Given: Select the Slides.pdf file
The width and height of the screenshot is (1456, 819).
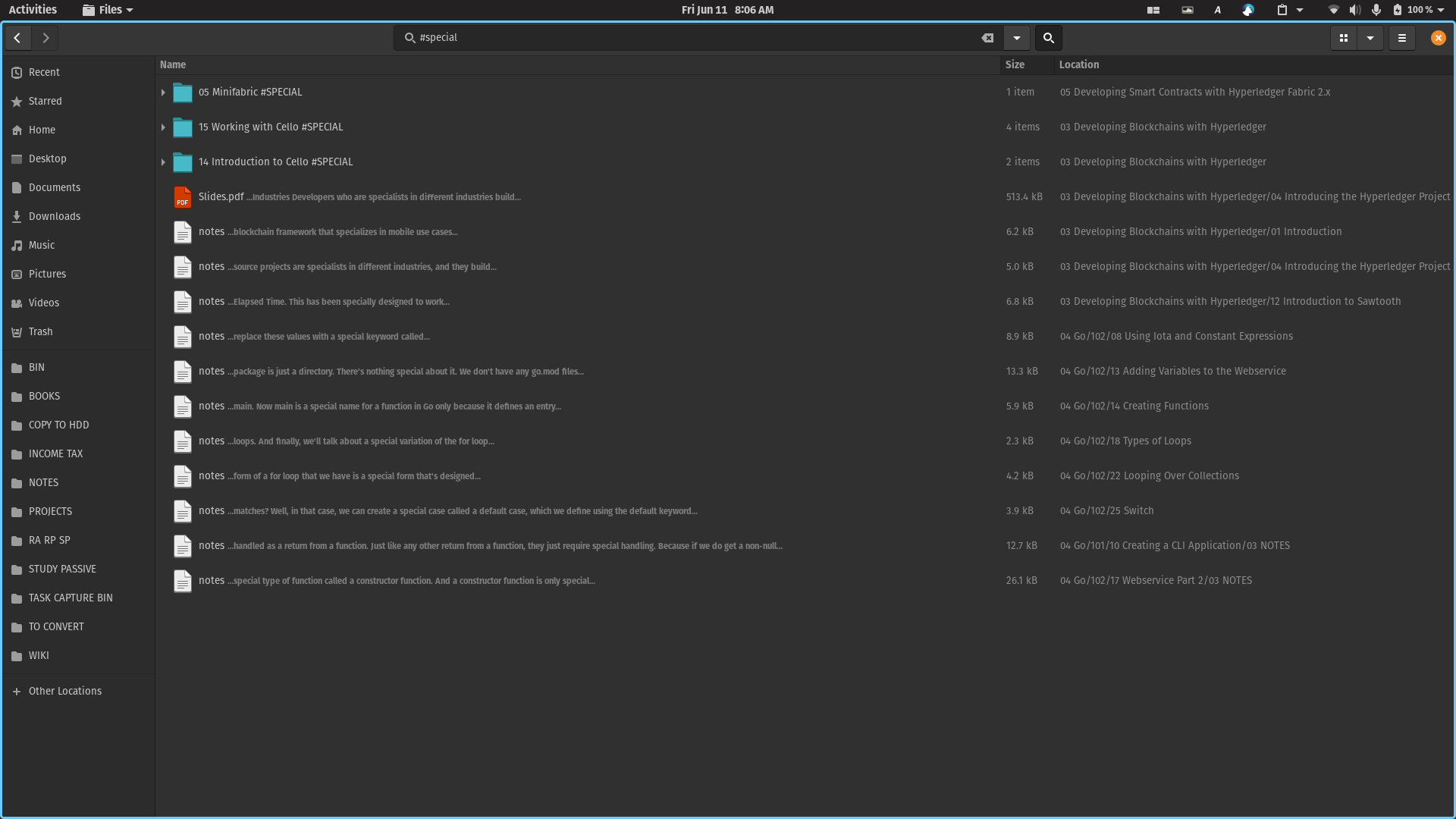Looking at the screenshot, I should pos(805,197).
